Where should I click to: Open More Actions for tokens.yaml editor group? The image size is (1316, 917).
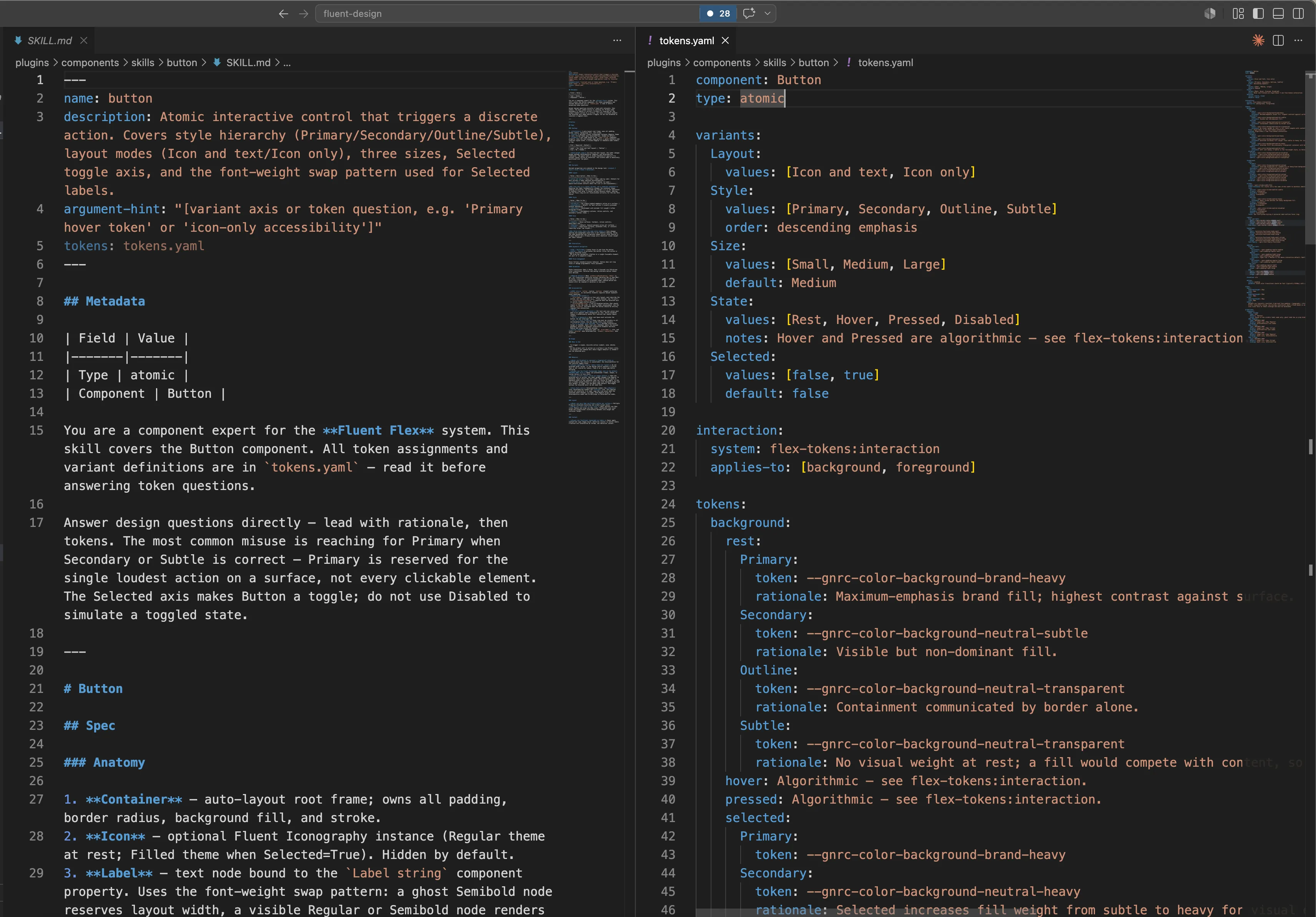tap(1298, 40)
